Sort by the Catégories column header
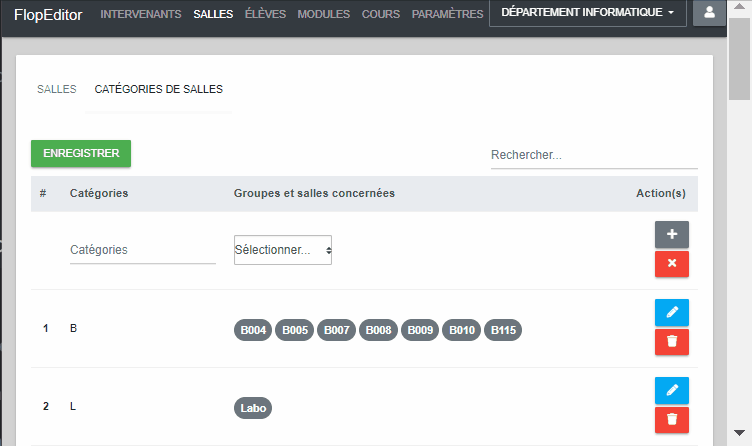Screen dimensions: 752x446 (x=99, y=193)
